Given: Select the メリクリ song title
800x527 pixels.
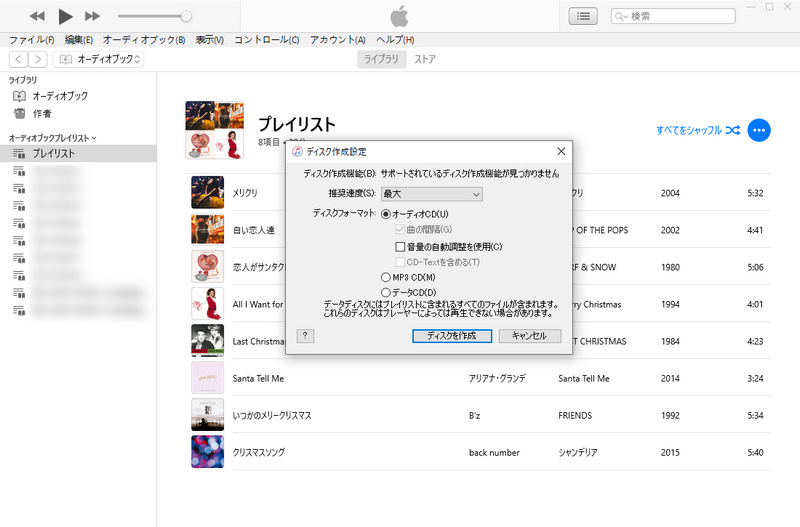Looking at the screenshot, I should pos(245,193).
